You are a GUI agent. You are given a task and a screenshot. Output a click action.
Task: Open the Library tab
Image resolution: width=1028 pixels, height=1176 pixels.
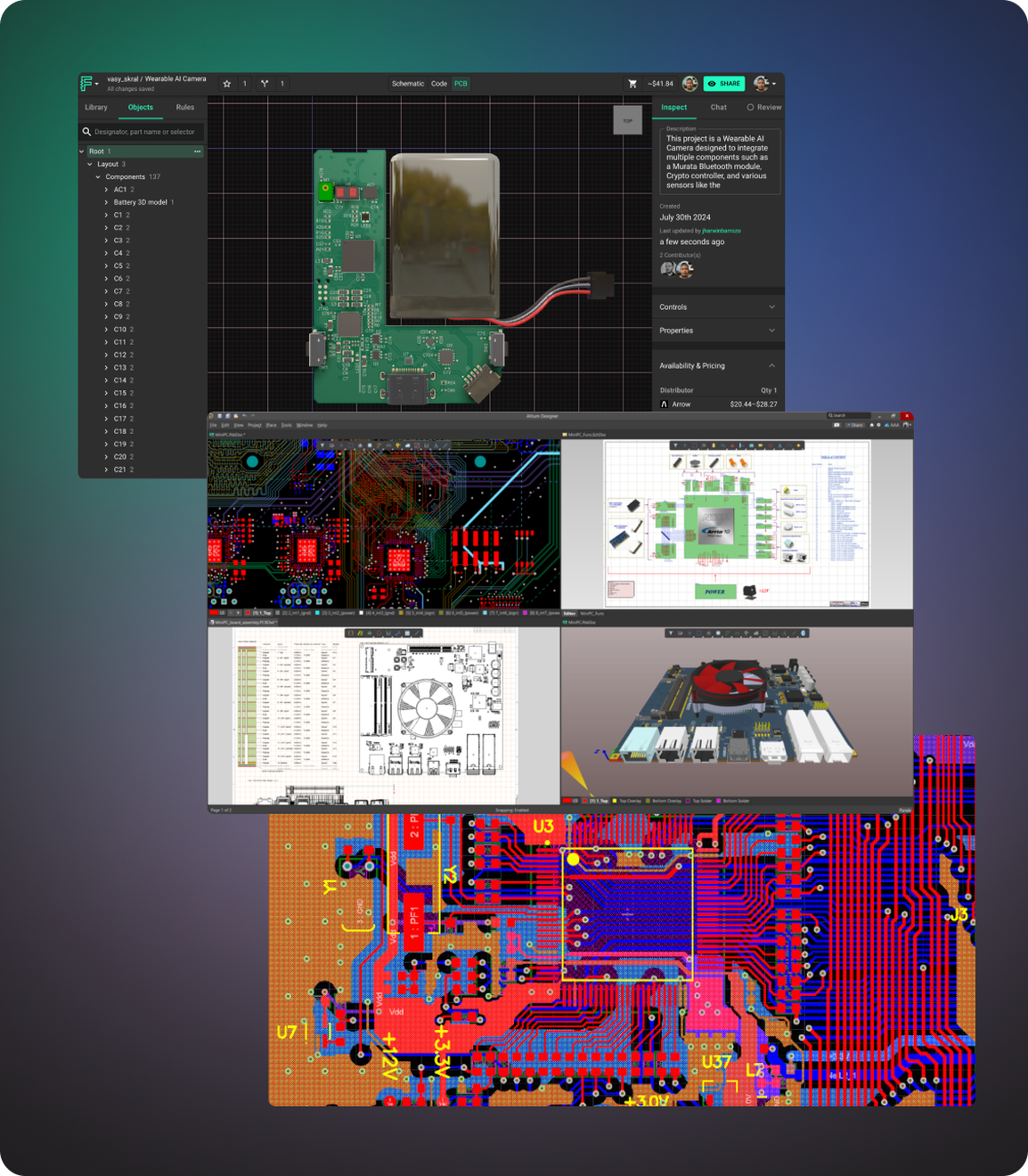[96, 107]
